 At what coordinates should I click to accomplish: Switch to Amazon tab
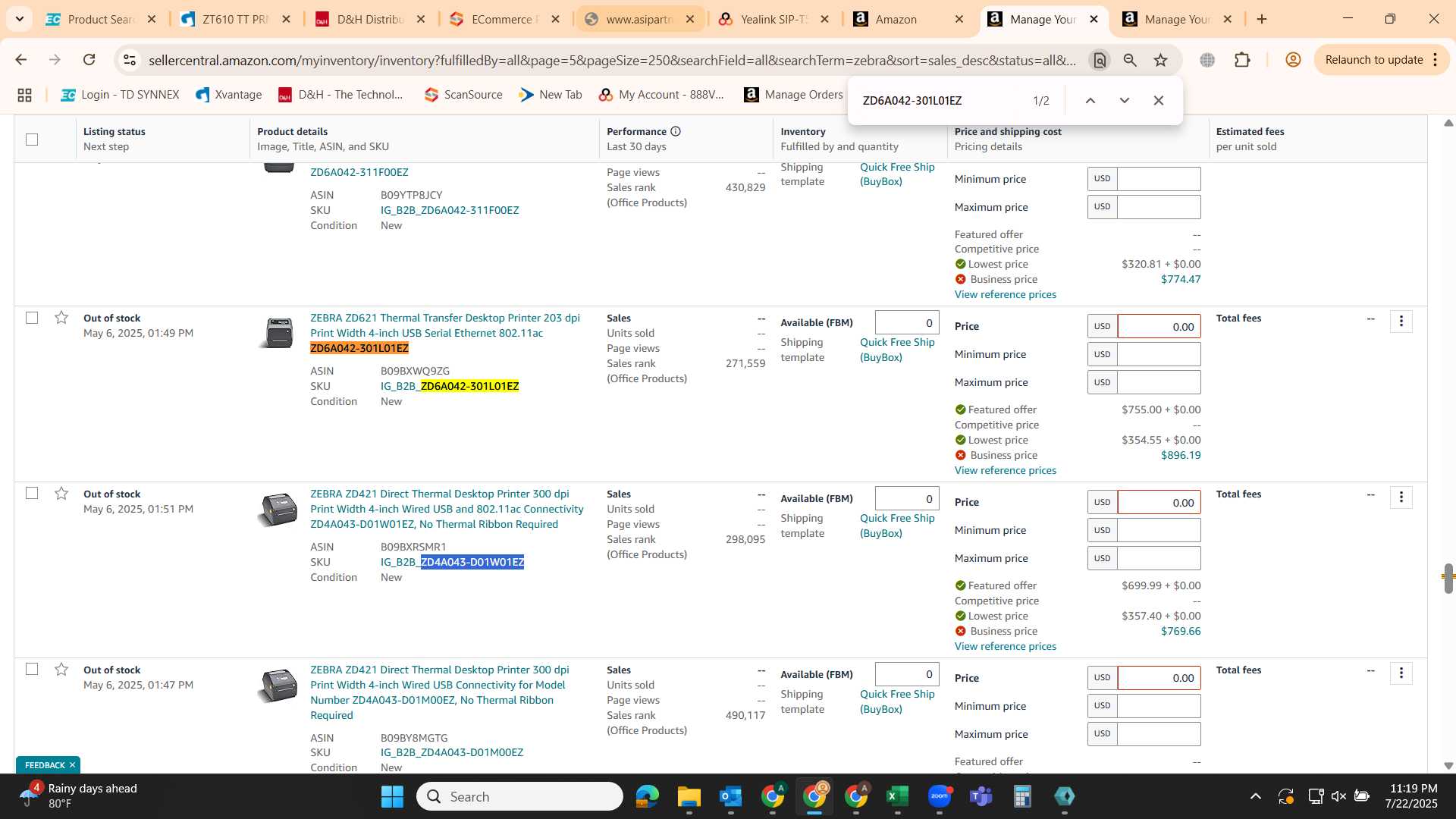tap(908, 19)
